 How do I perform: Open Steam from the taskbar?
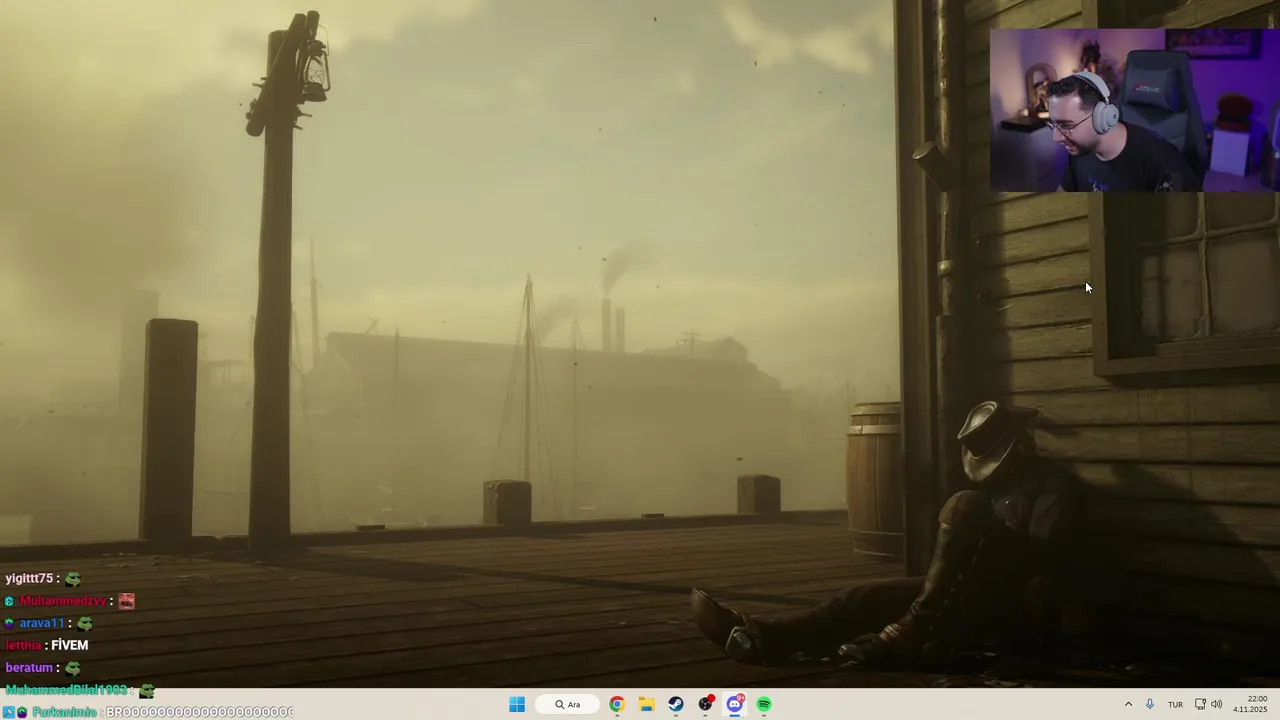pos(676,704)
